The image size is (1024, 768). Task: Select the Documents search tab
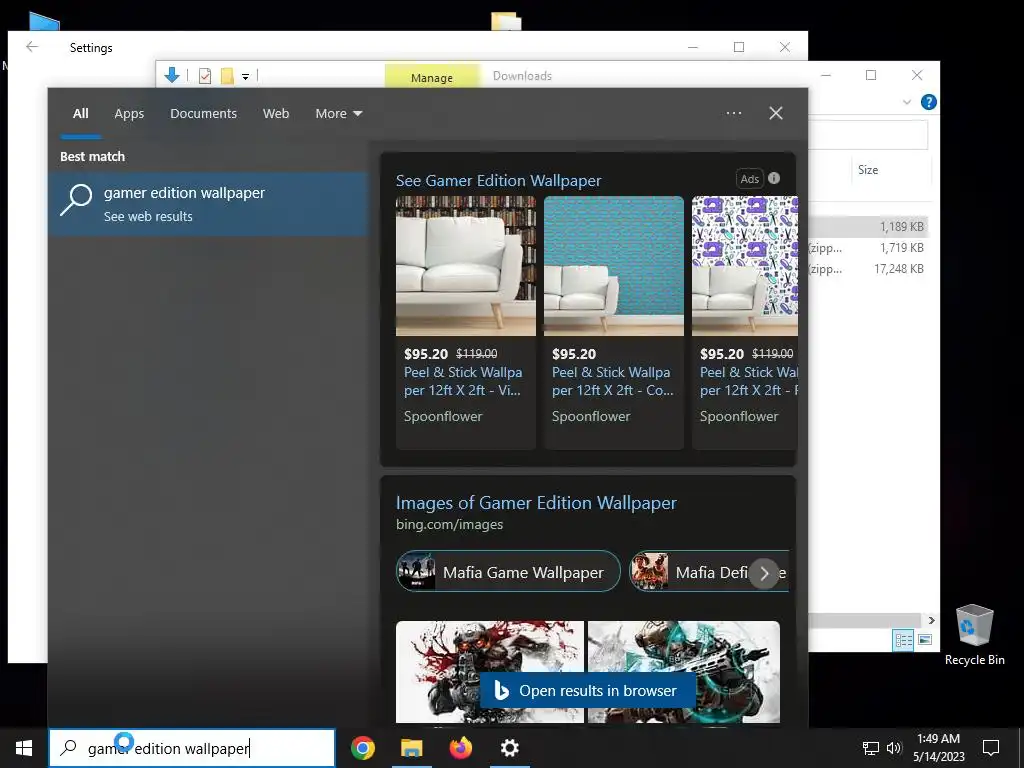click(x=203, y=114)
